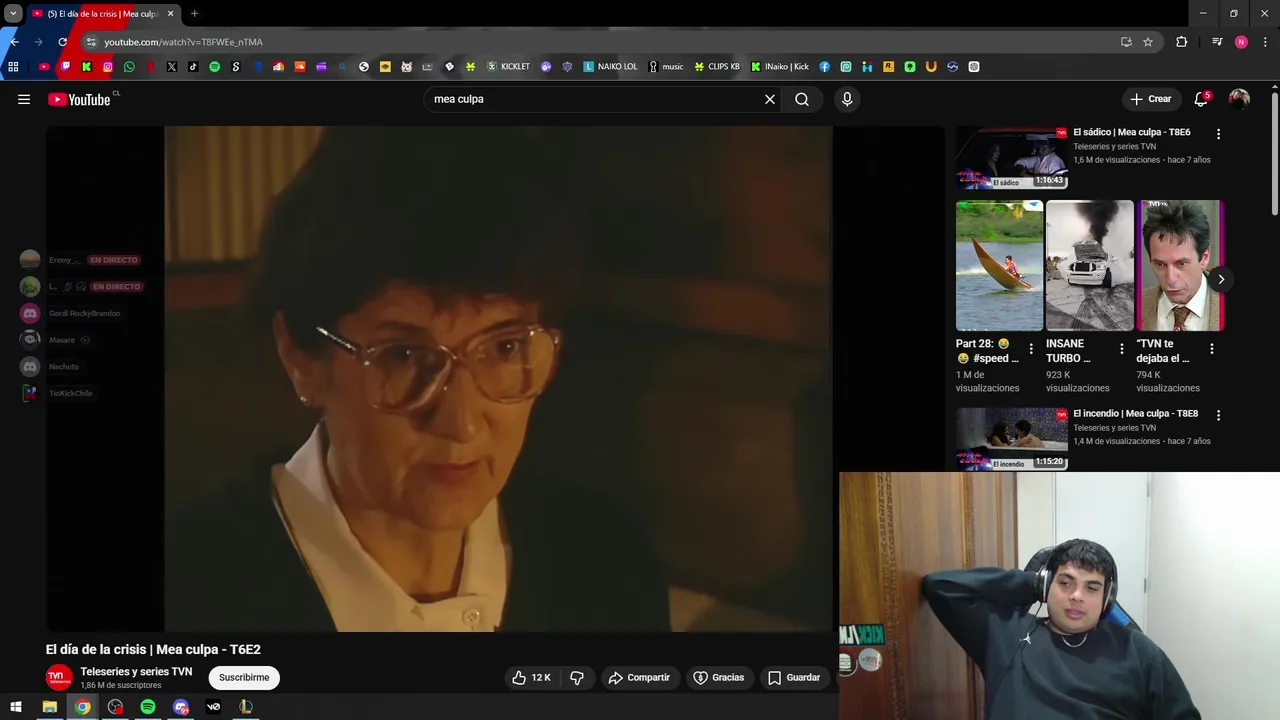1280x720 pixels.
Task: Open 'El sádico | Mea culpa' thumbnail
Action: 1011,158
